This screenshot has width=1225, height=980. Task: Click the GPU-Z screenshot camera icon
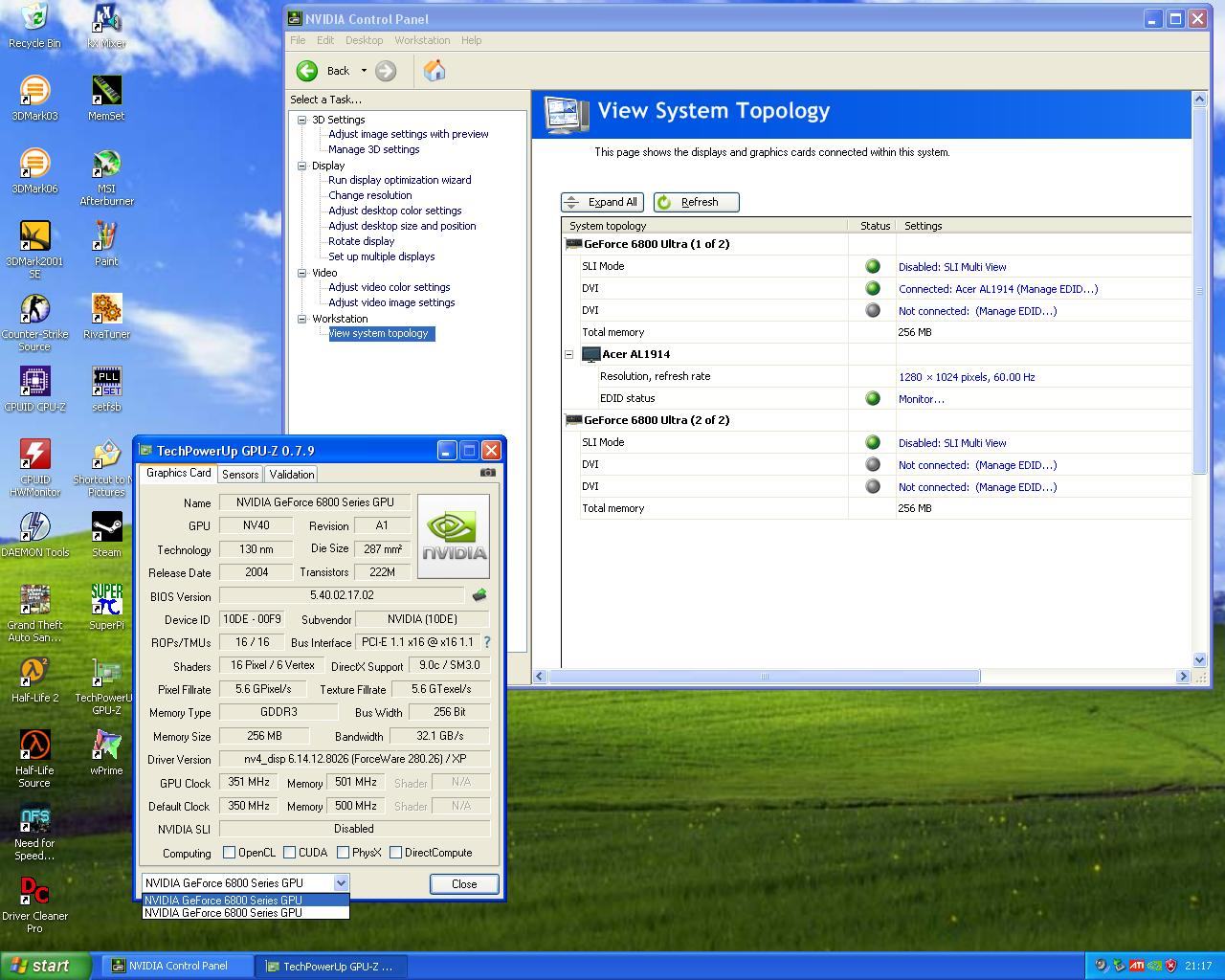tap(488, 472)
